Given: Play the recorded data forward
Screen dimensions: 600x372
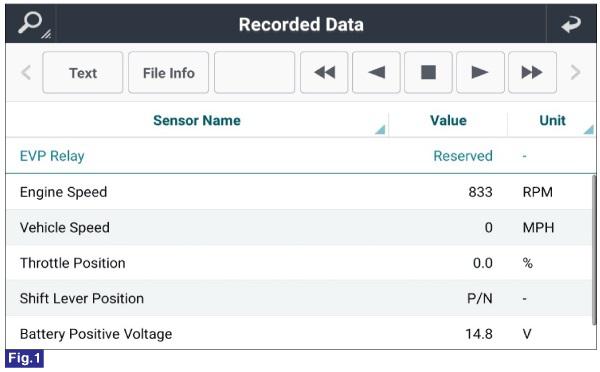Looking at the screenshot, I should 480,72.
